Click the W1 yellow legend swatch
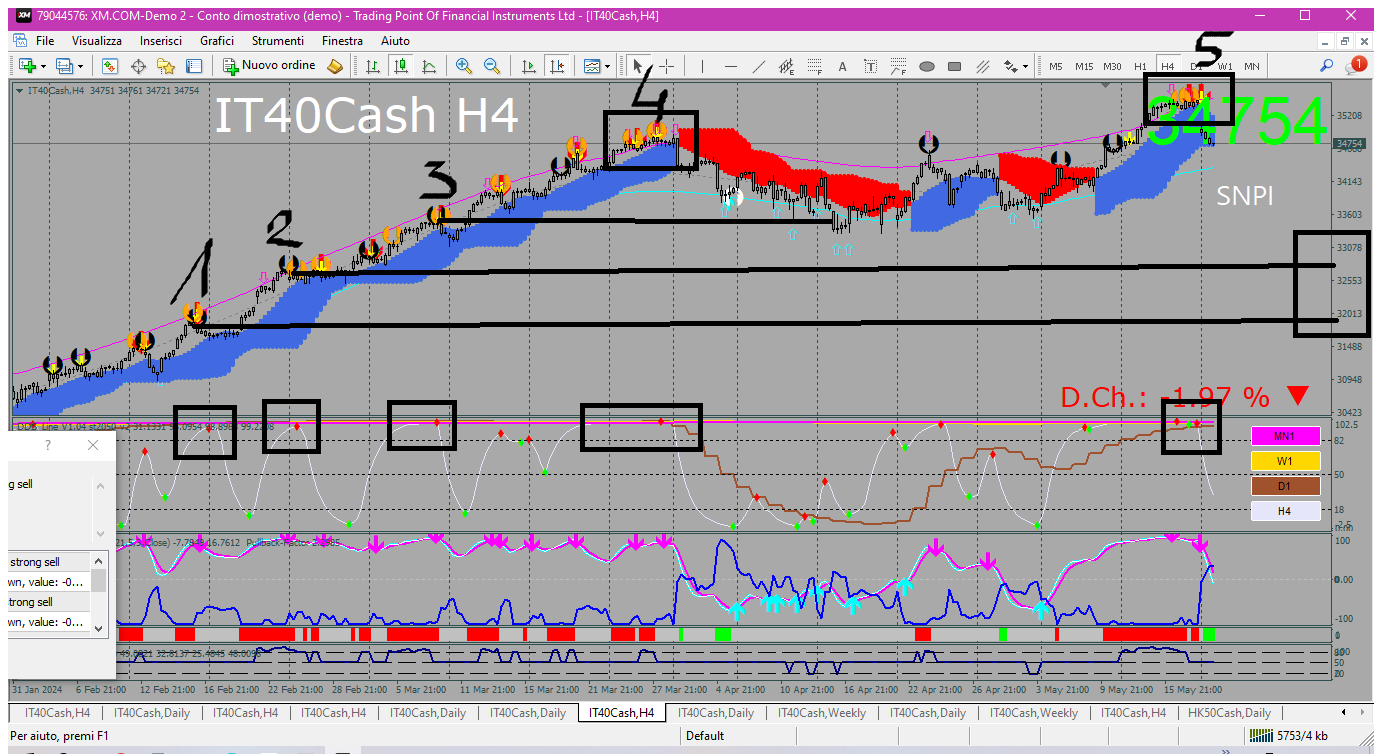Image resolution: width=1382 pixels, height=754 pixels. (1285, 461)
